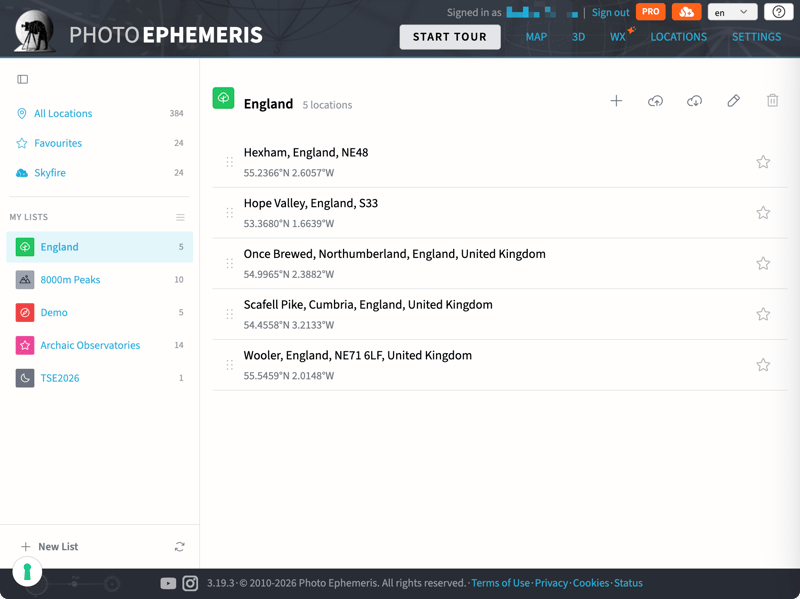This screenshot has width=800, height=599.
Task: Click the cloud download icon
Action: (x=694, y=101)
